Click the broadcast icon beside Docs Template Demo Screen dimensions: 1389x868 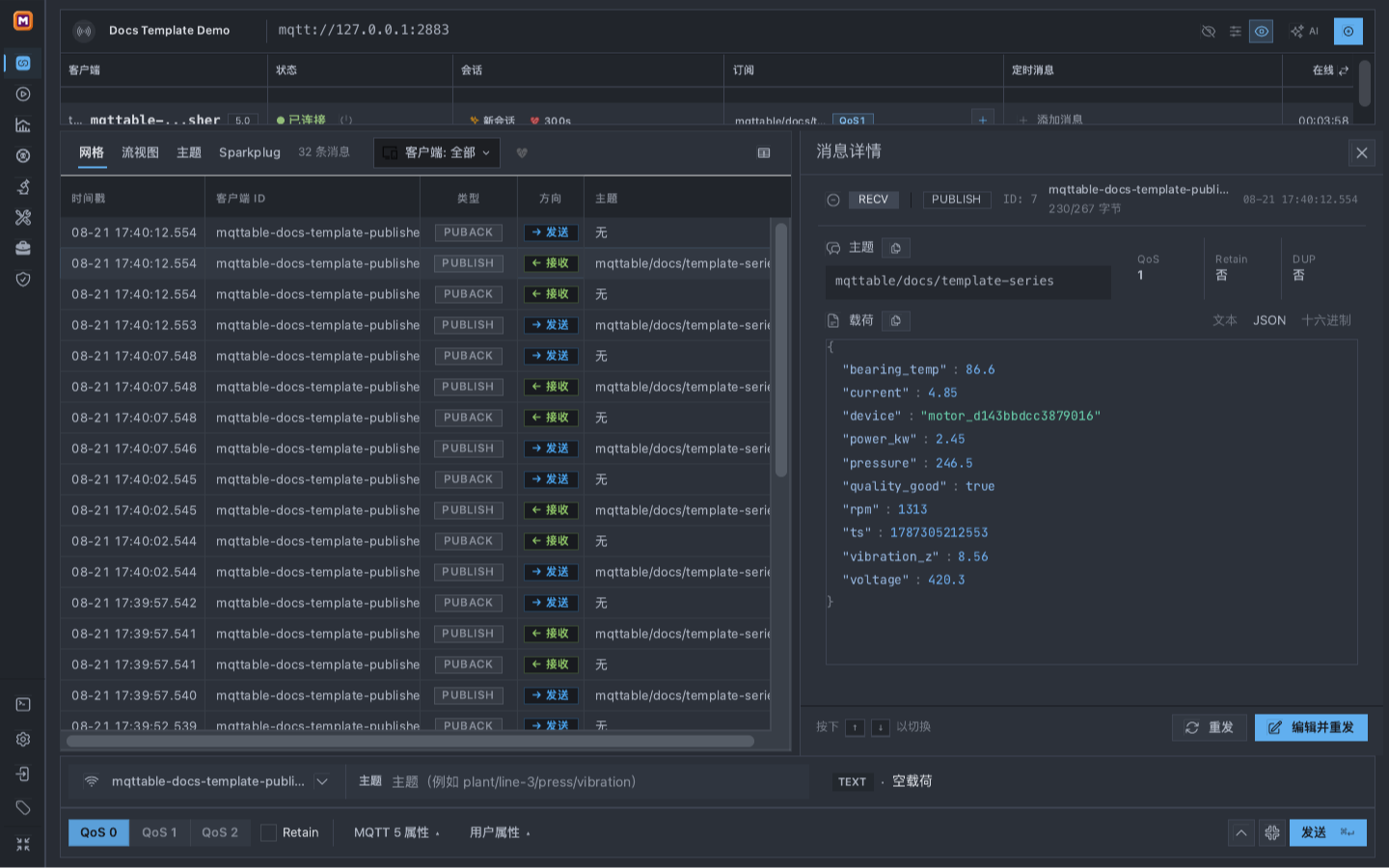[x=85, y=31]
